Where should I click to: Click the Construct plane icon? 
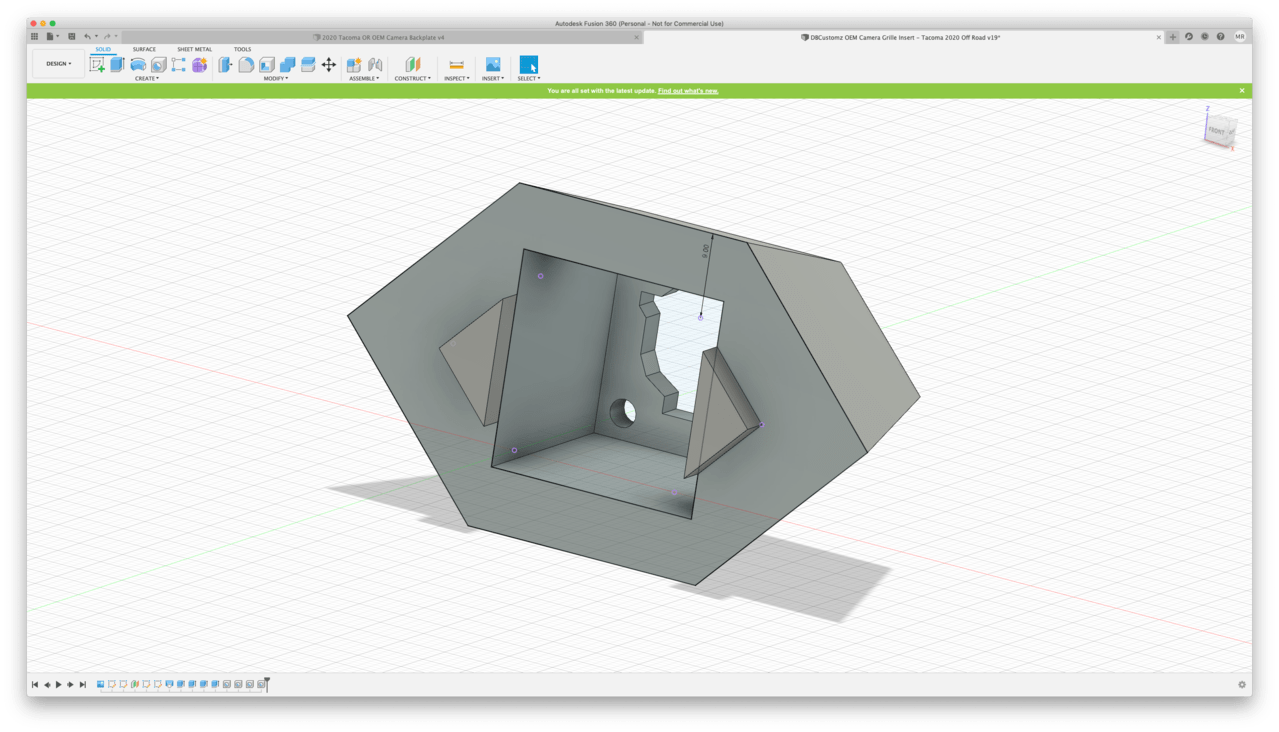[x=412, y=64]
